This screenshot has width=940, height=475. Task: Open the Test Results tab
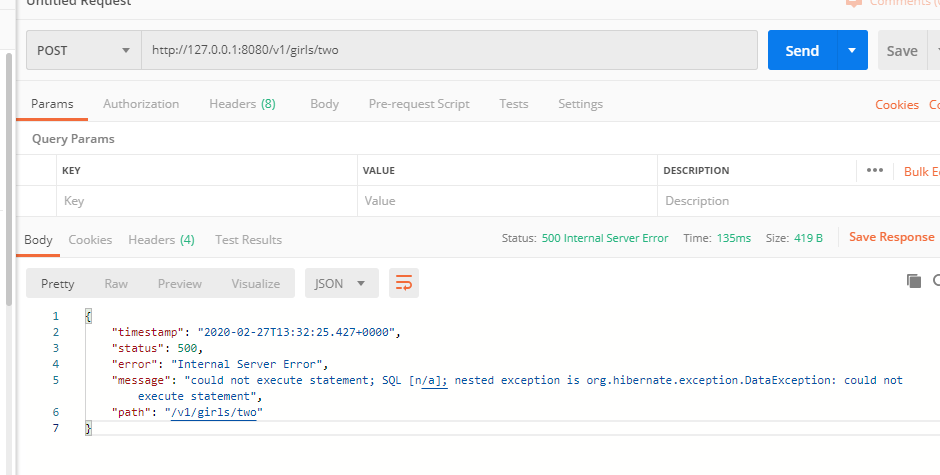[x=248, y=239]
